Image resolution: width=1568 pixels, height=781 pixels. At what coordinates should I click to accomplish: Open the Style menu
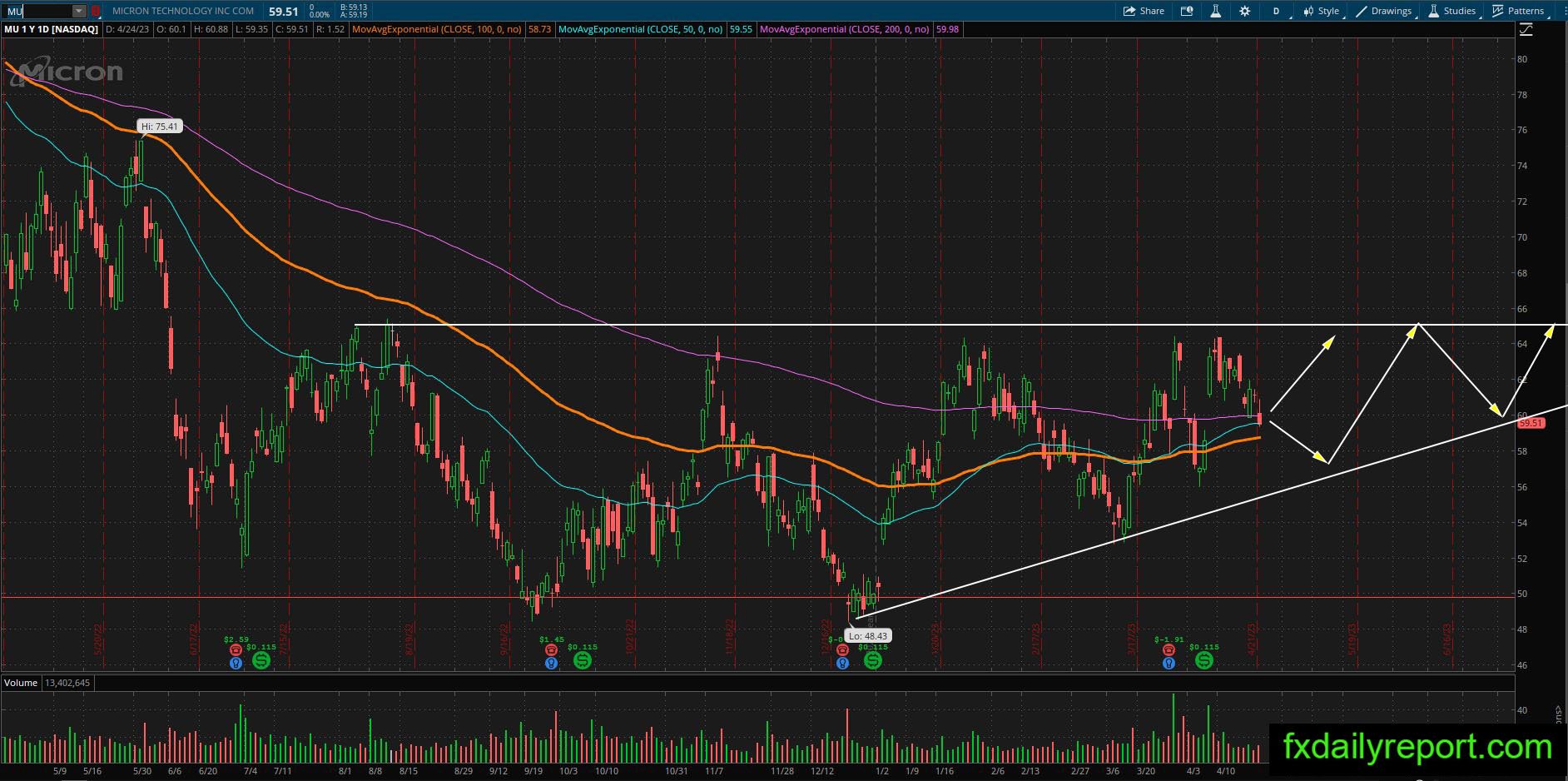click(1322, 11)
